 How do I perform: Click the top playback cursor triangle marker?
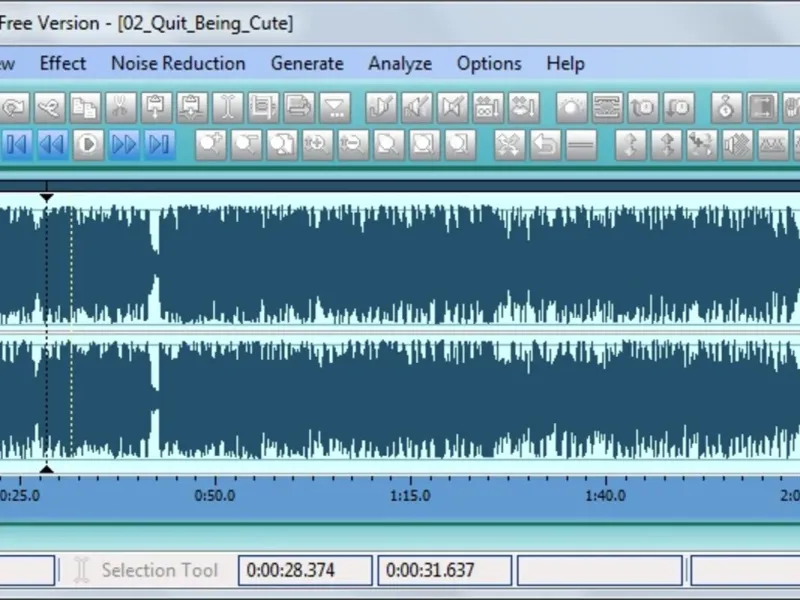pyautogui.click(x=46, y=197)
